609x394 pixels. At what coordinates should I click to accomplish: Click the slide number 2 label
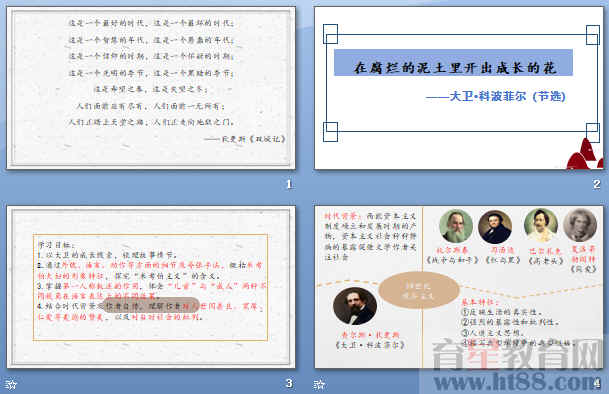point(597,184)
